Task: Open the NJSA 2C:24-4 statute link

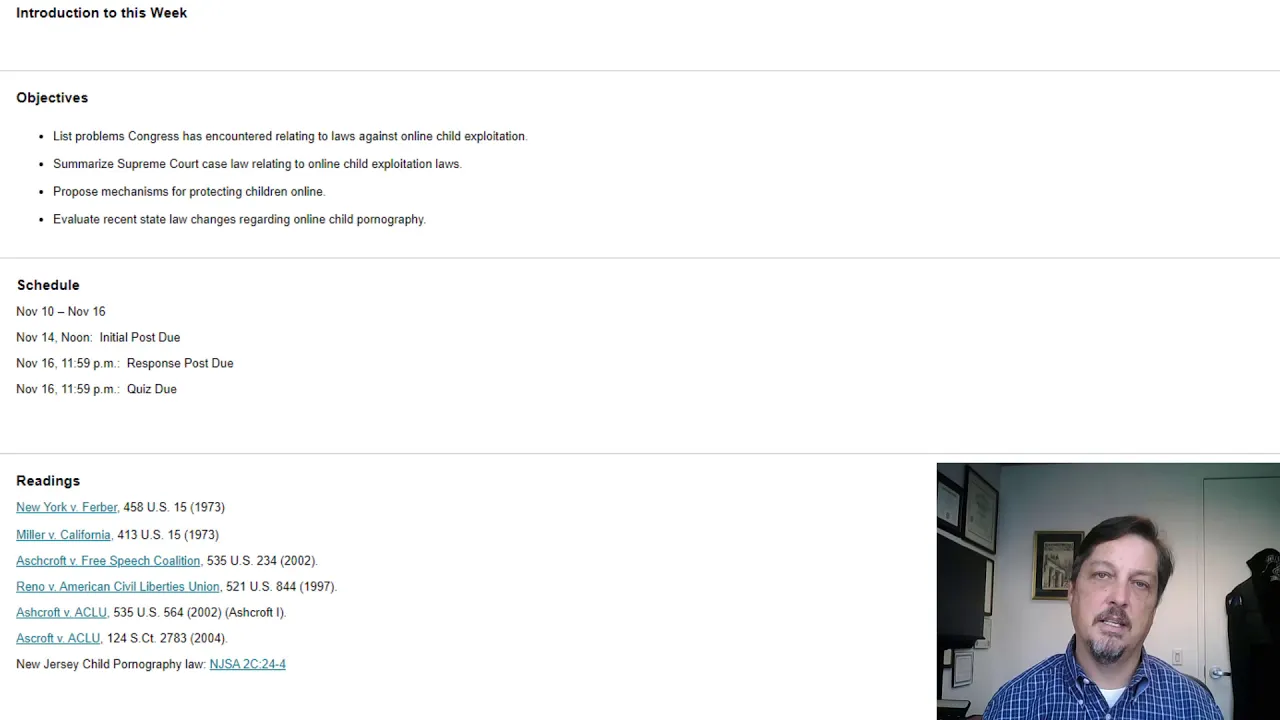Action: pos(248,664)
